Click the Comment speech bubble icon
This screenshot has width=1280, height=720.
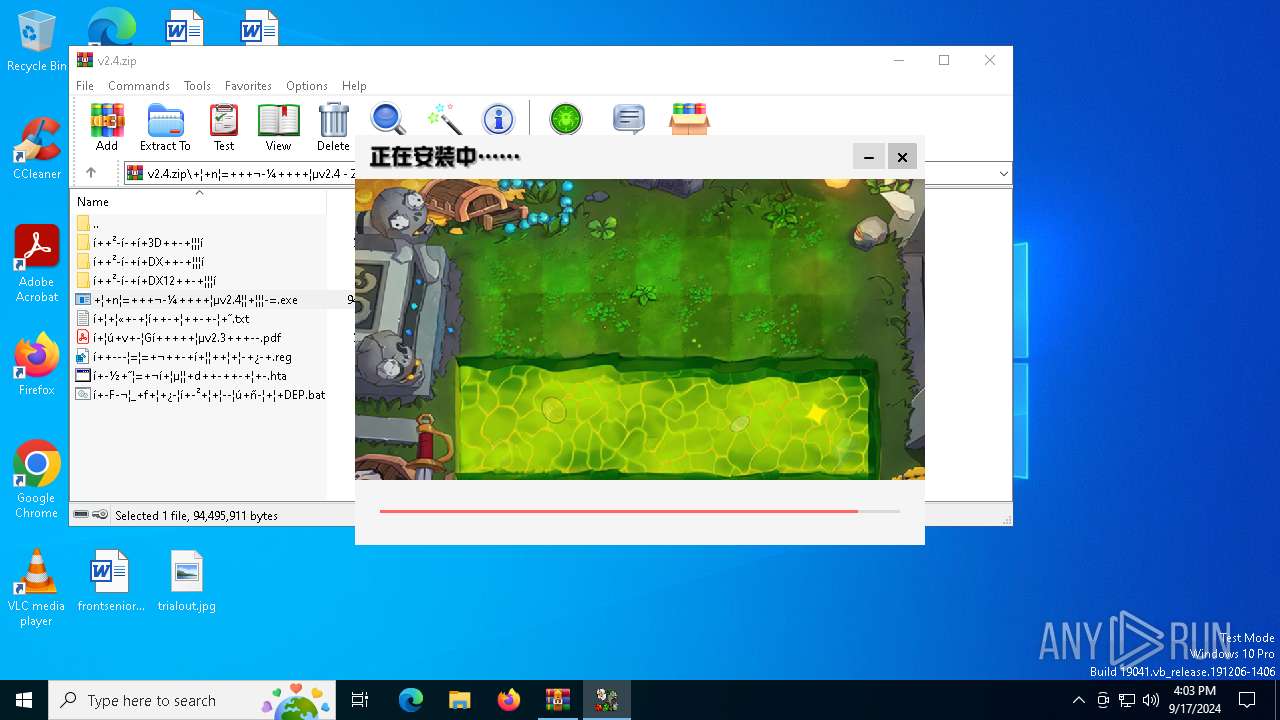tap(628, 119)
